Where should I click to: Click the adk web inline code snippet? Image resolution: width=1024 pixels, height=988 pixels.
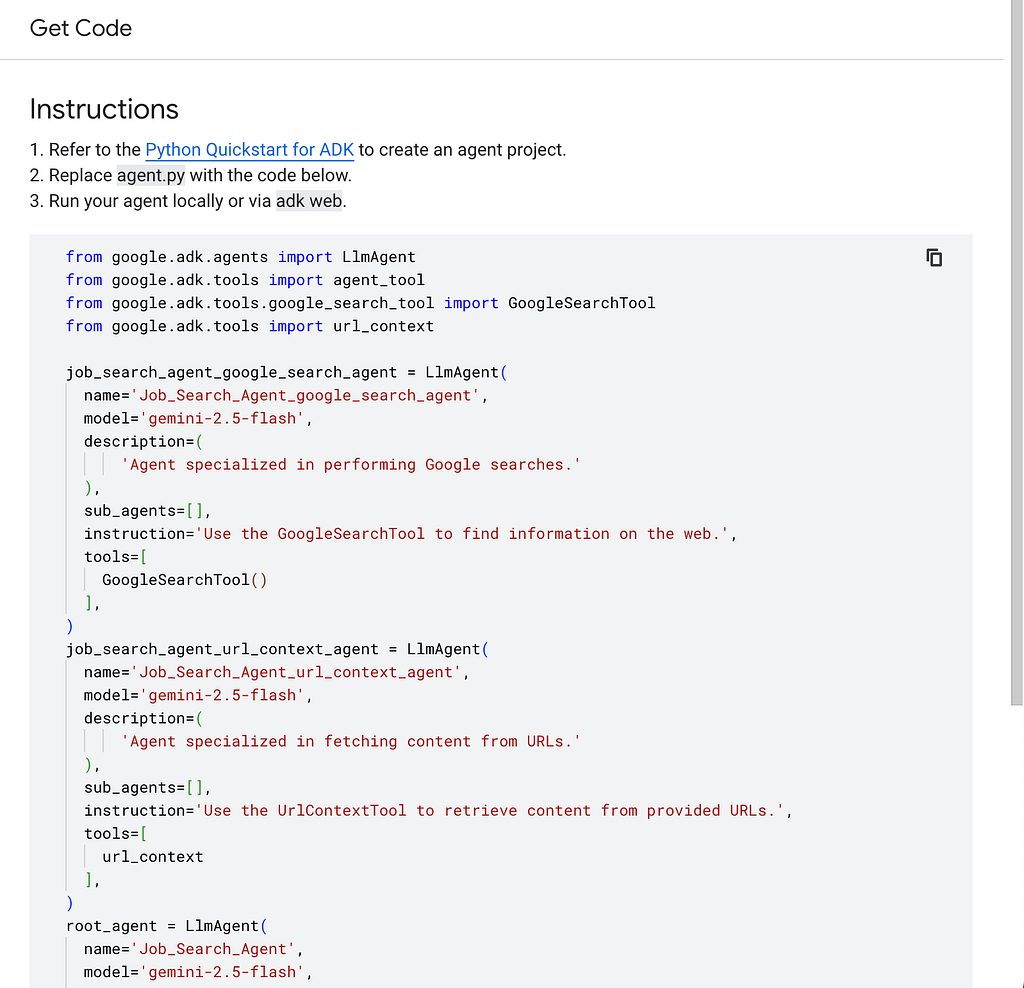pos(309,200)
